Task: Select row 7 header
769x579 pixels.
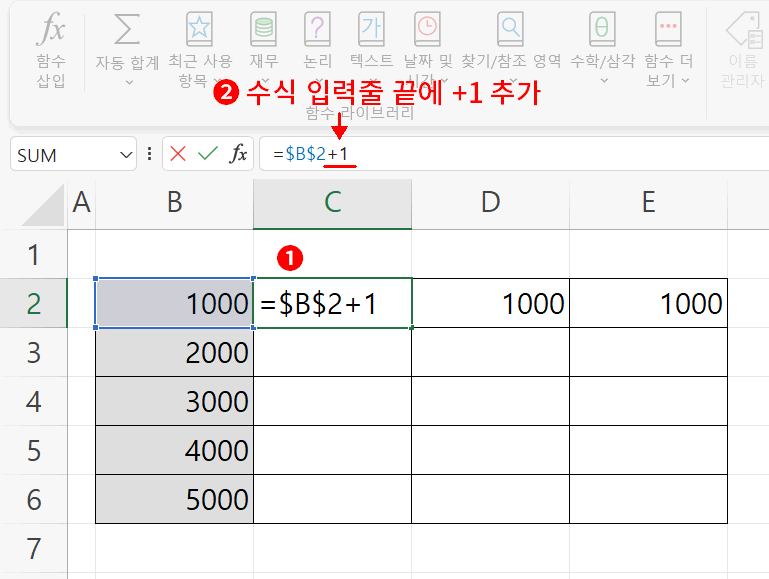Action: 33,548
